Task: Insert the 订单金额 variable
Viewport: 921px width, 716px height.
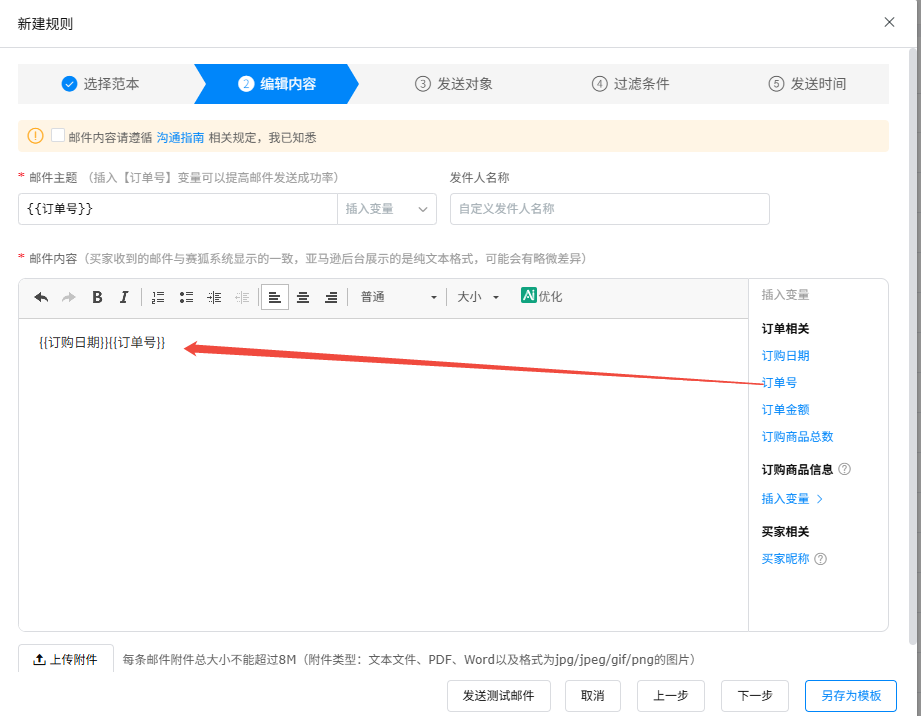Action: click(x=785, y=410)
